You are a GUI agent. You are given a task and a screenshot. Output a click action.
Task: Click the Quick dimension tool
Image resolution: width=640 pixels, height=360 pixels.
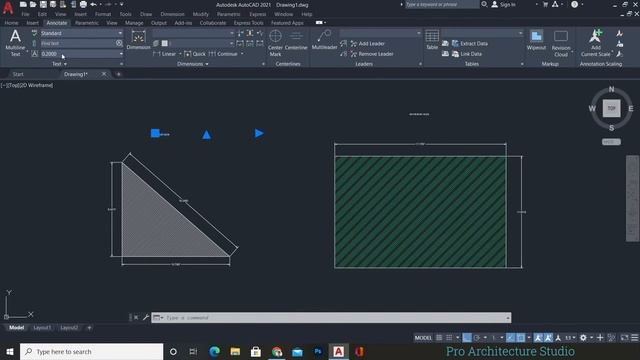pos(195,54)
